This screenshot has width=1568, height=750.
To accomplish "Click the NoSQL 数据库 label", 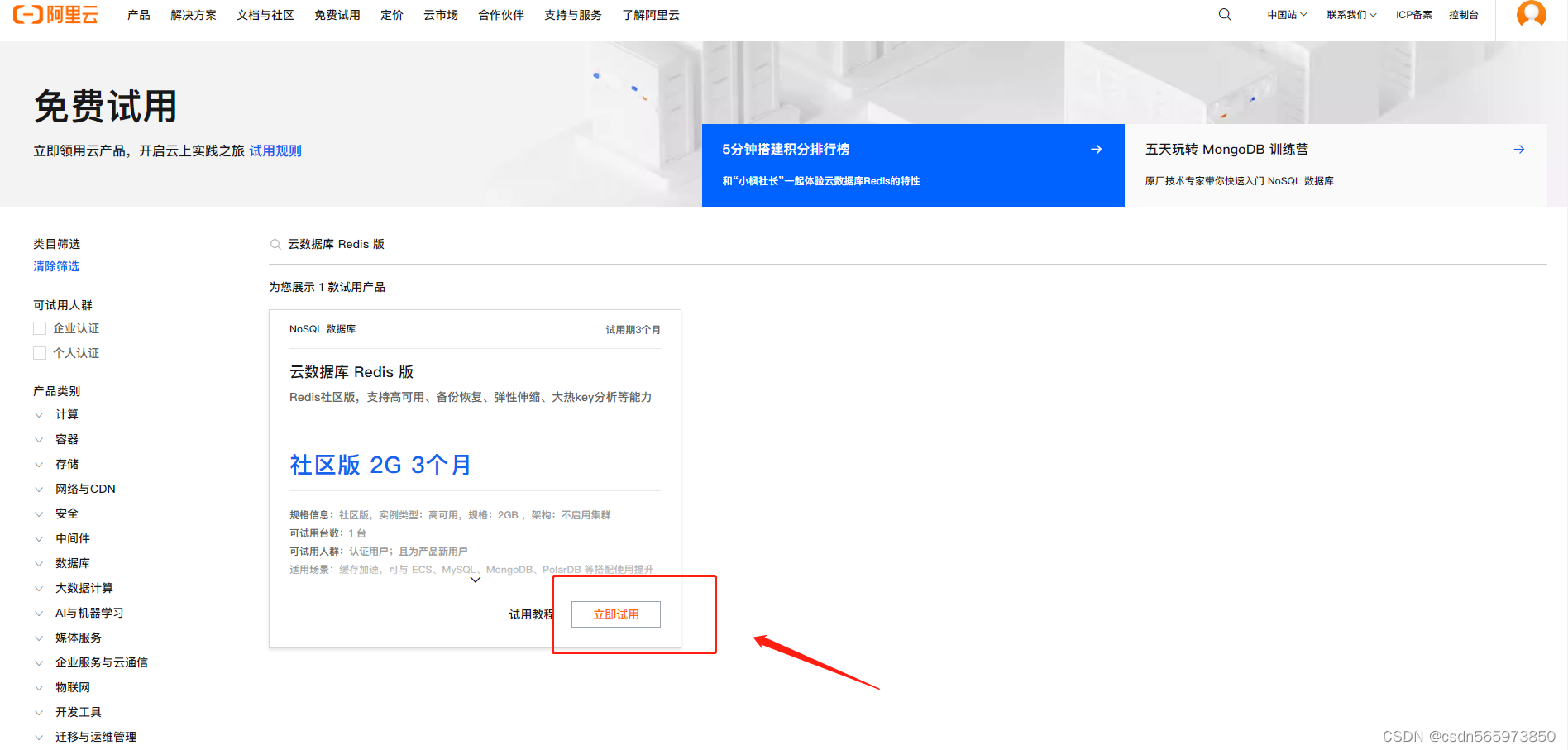I will pos(323,329).
